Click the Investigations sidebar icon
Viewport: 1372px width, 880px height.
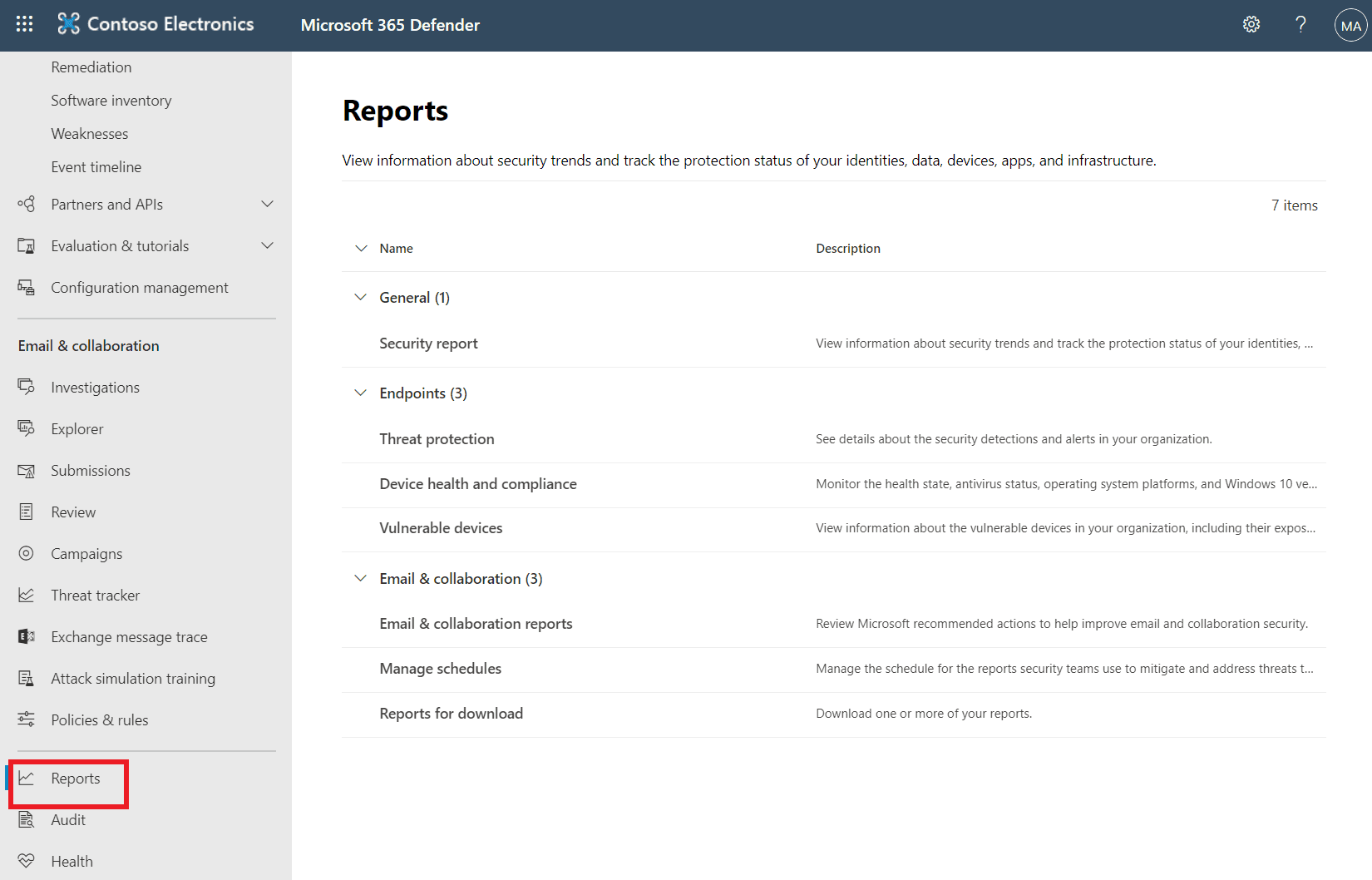coord(27,387)
